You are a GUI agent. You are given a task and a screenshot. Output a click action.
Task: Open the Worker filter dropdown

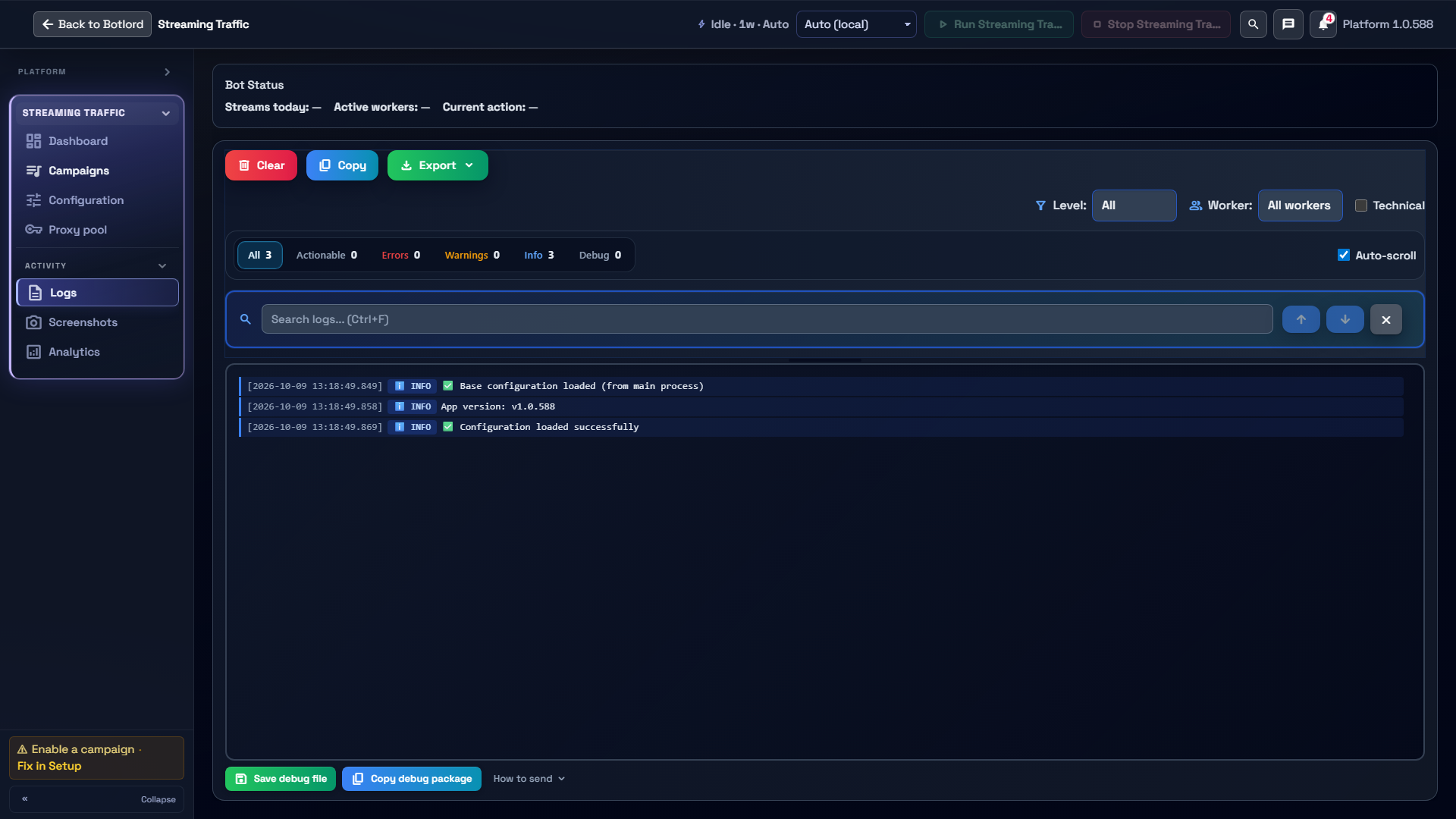pos(1300,206)
